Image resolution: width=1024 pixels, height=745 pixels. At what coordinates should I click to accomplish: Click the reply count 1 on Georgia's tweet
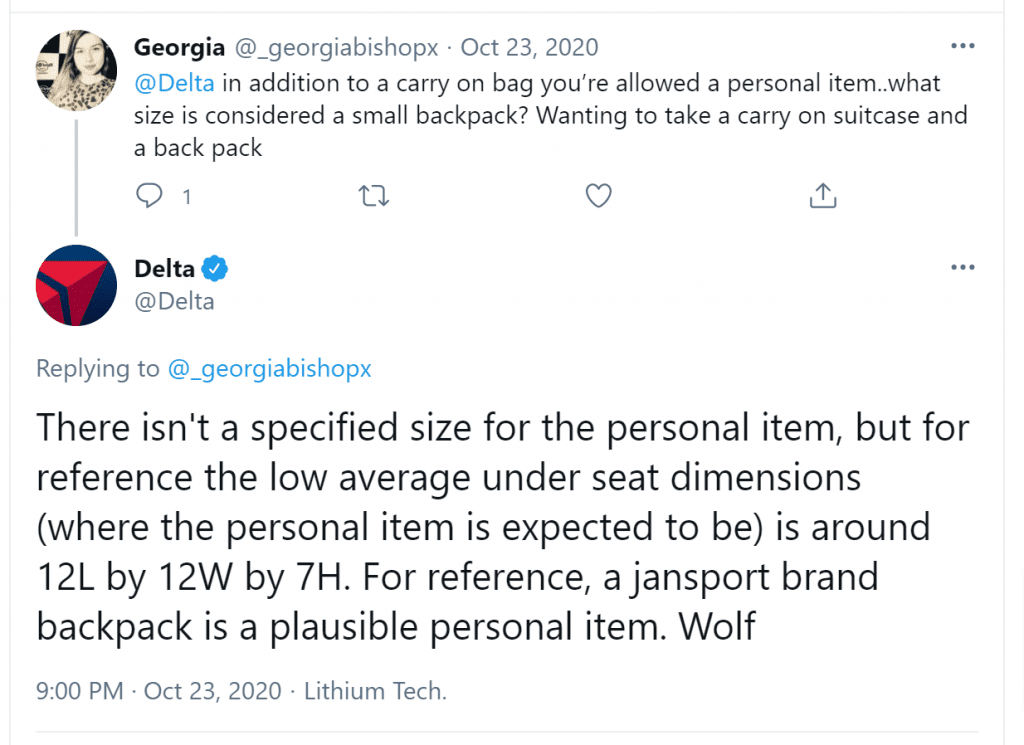click(x=187, y=197)
